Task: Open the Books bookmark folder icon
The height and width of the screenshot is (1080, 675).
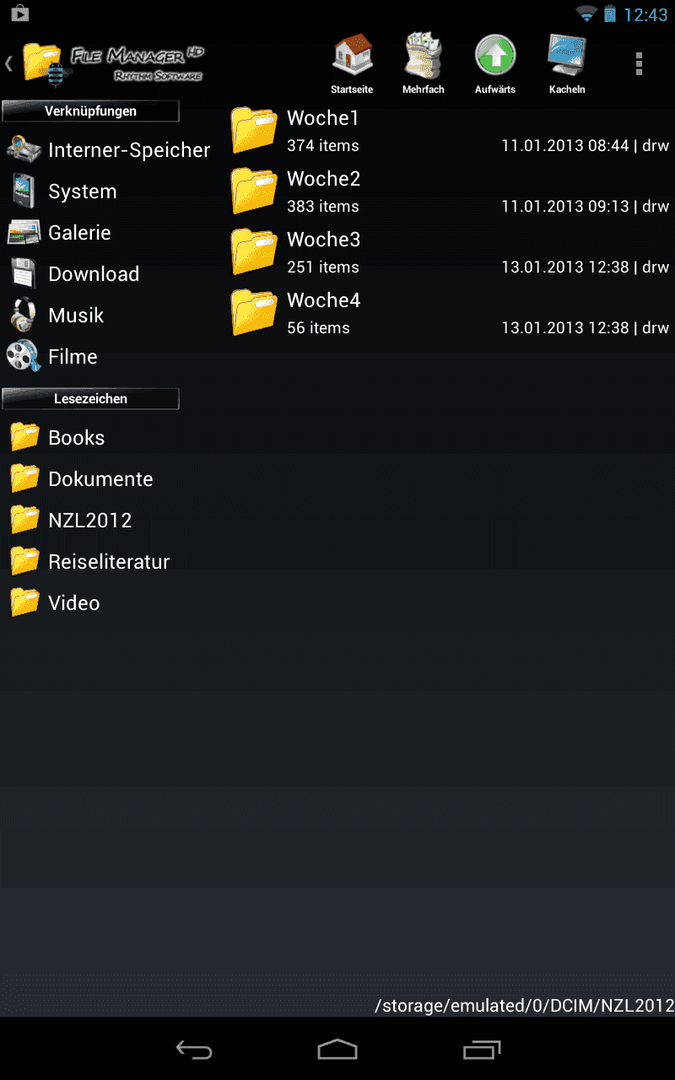Action: [25, 437]
